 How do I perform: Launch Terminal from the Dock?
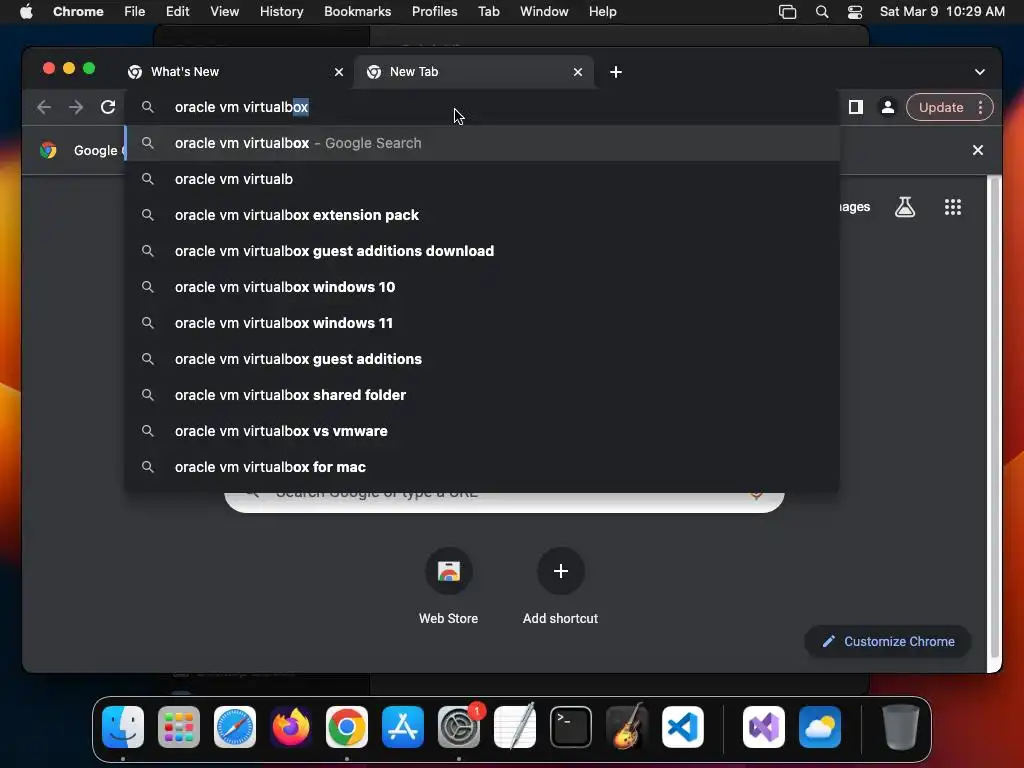pyautogui.click(x=571, y=727)
